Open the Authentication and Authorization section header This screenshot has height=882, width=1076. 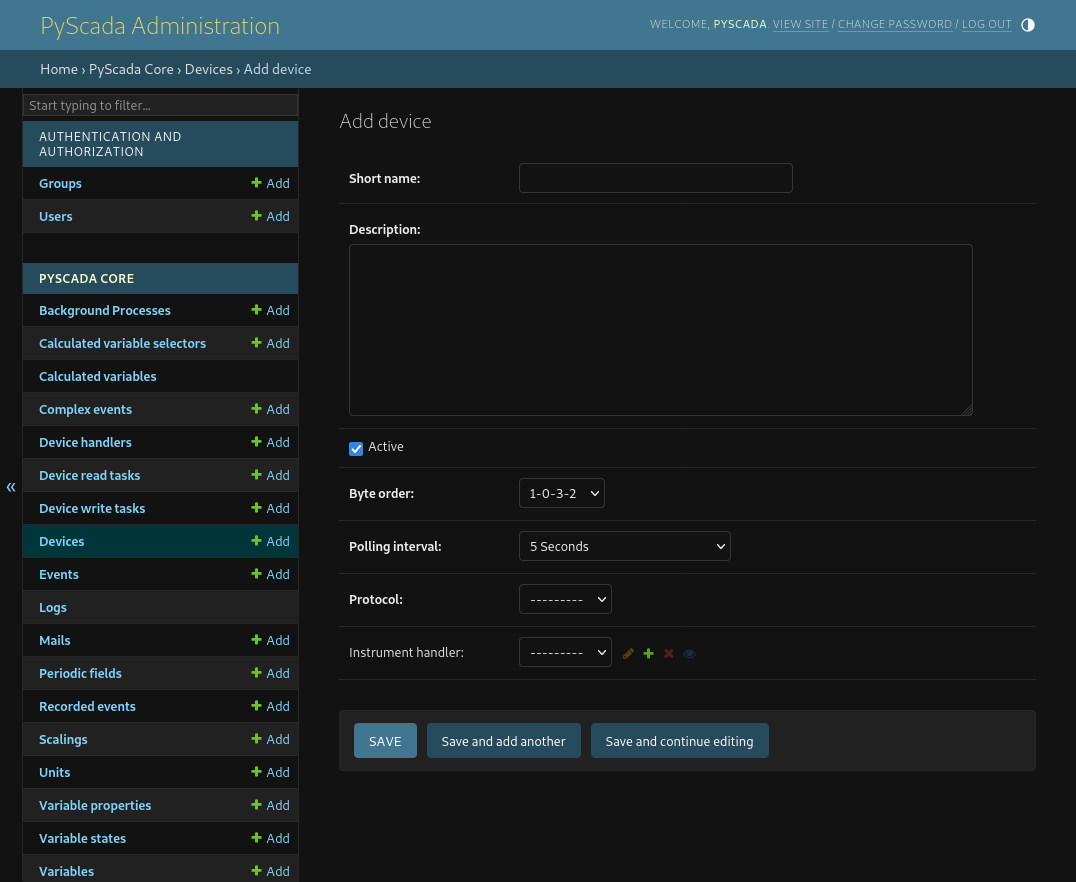pos(110,143)
